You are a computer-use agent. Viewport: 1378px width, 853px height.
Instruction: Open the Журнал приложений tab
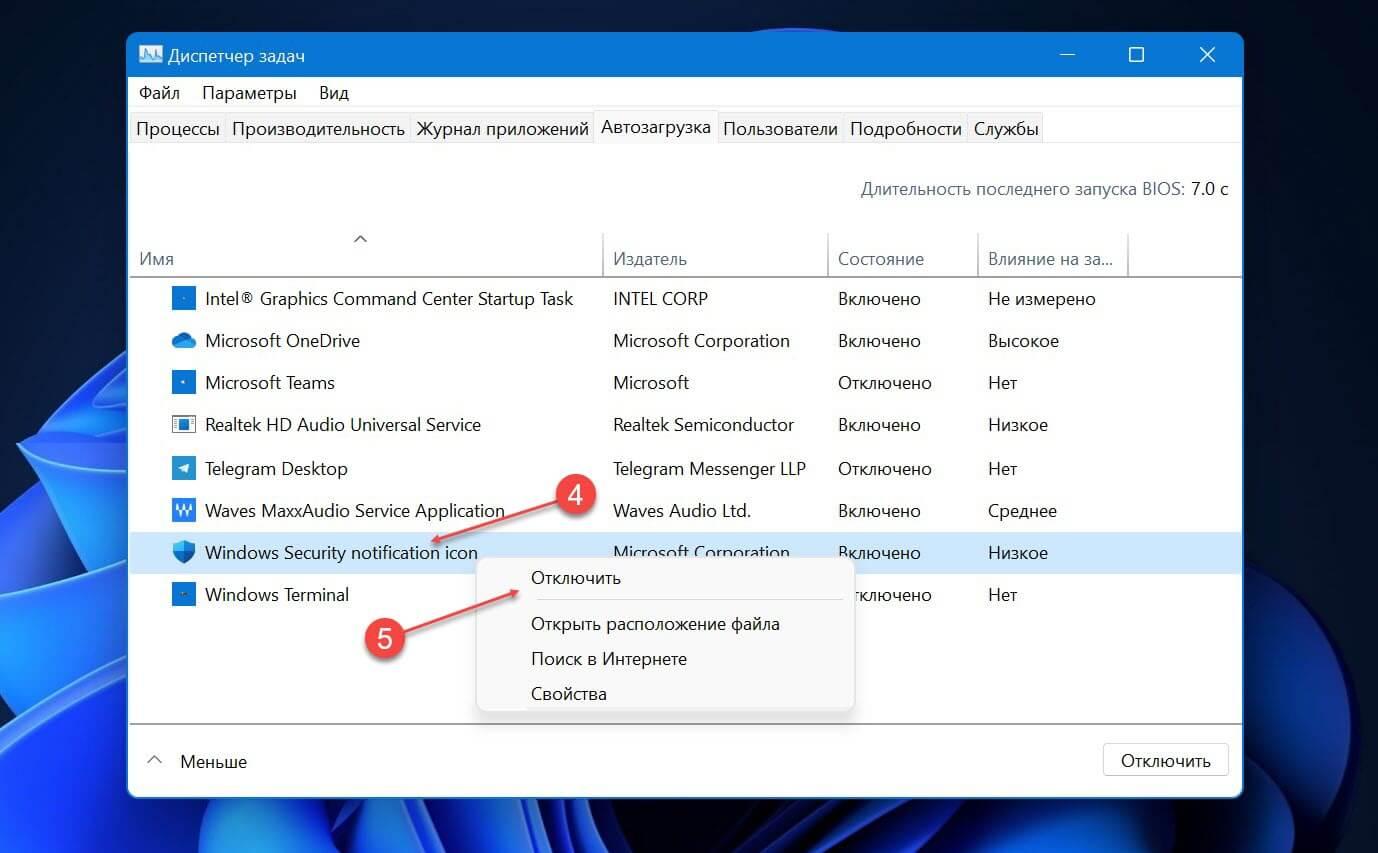502,128
